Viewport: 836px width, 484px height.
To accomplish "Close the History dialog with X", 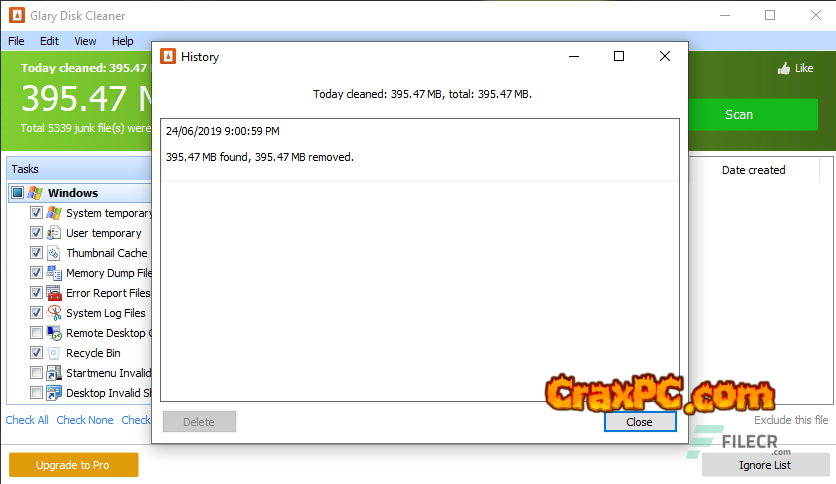I will (x=664, y=56).
